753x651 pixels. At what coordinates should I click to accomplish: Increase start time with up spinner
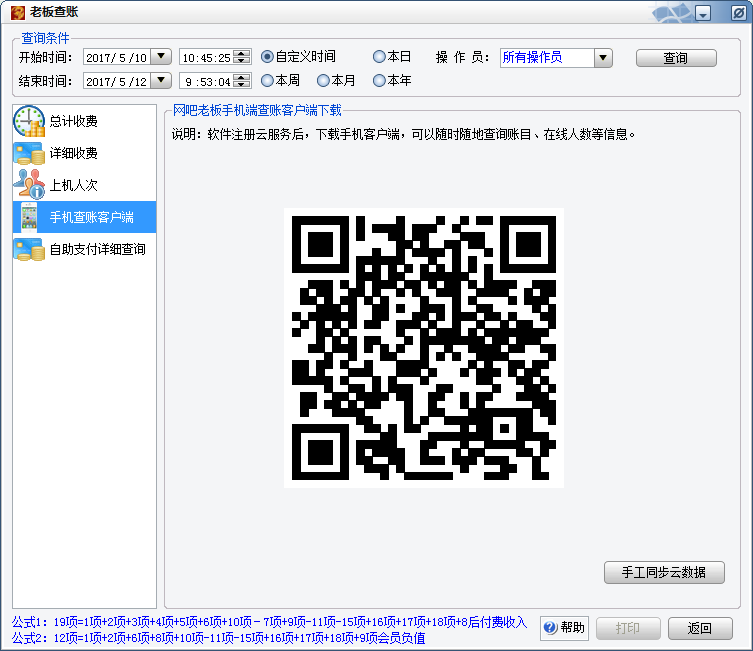coord(242,53)
